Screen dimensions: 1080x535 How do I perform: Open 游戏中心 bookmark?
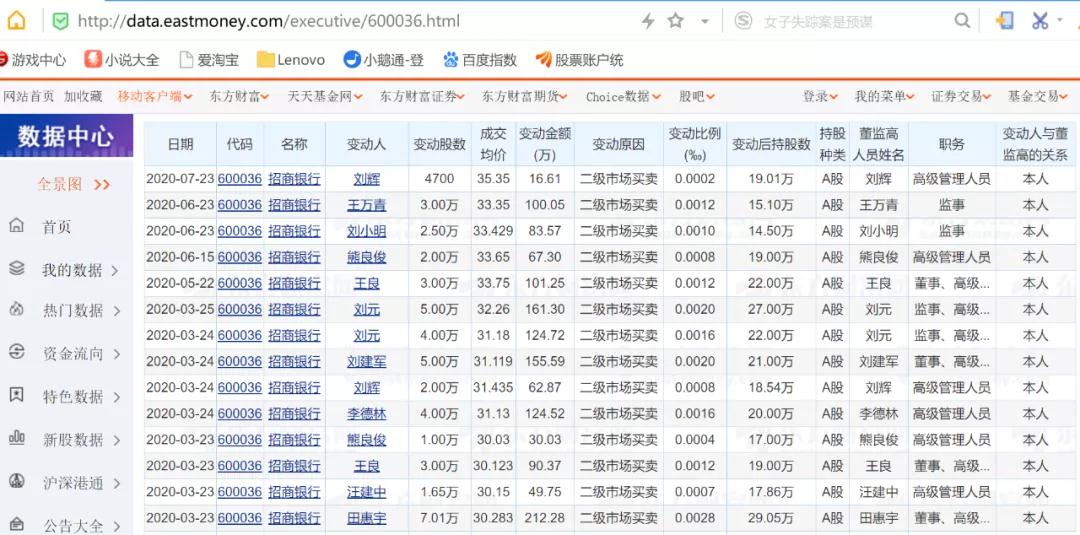click(x=32, y=60)
